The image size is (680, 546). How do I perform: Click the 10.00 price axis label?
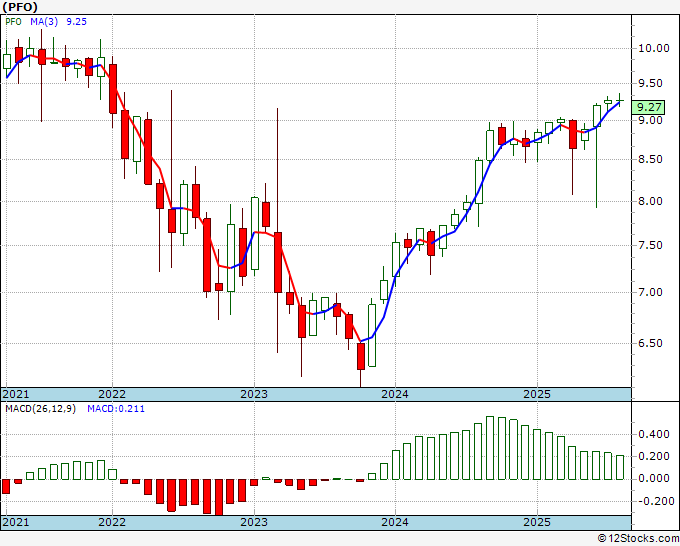[654, 48]
